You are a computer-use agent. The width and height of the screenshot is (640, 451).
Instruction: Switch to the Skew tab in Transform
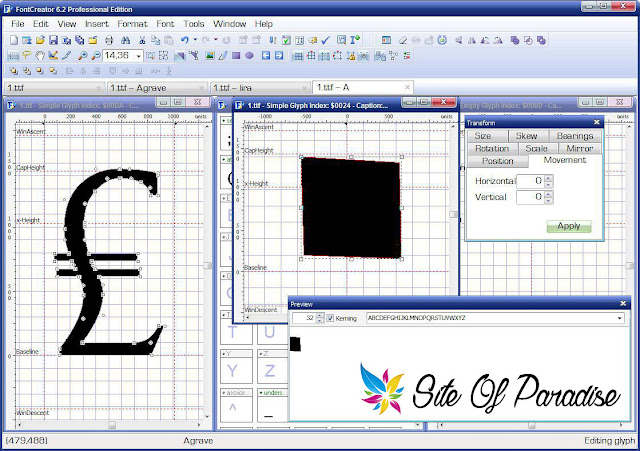click(x=527, y=136)
